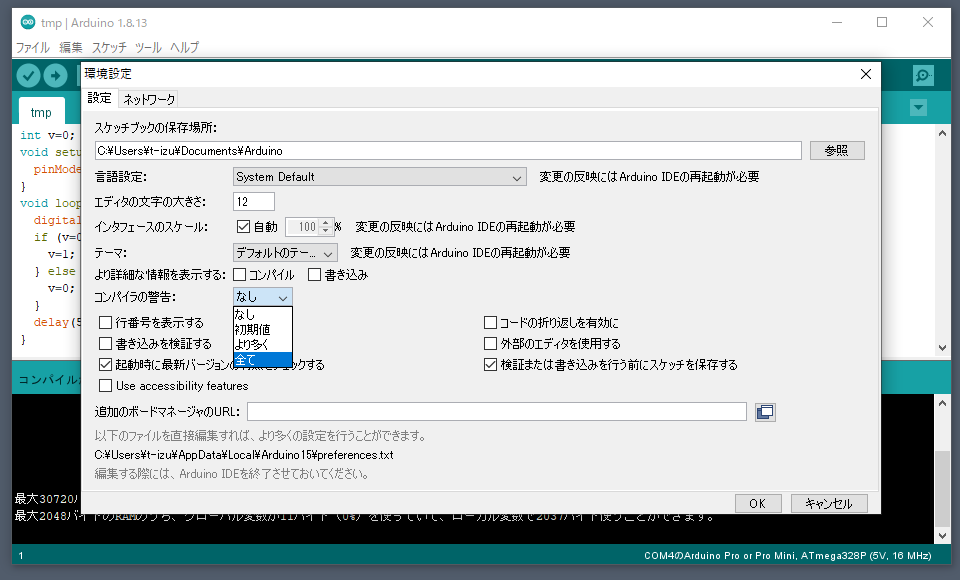
Task: Click the Verify checkmark toolbar button
Action: point(28,76)
